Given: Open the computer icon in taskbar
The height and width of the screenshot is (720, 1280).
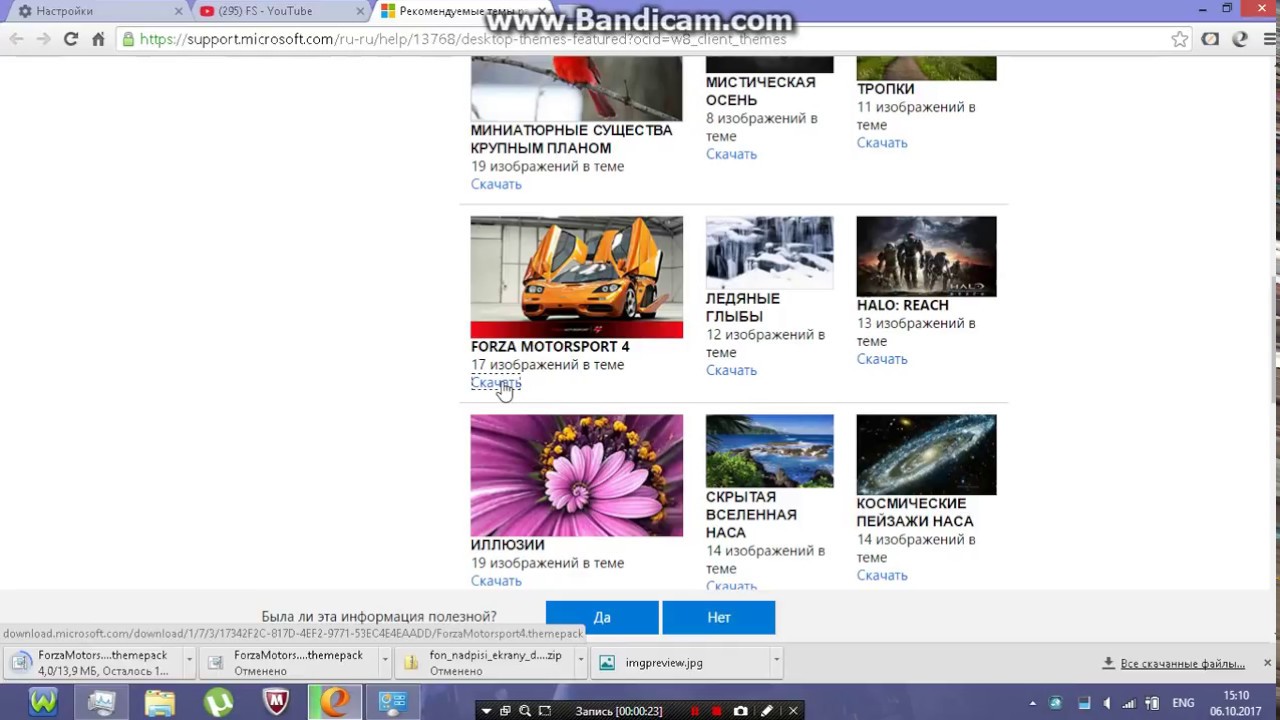Looking at the screenshot, I should (101, 702).
